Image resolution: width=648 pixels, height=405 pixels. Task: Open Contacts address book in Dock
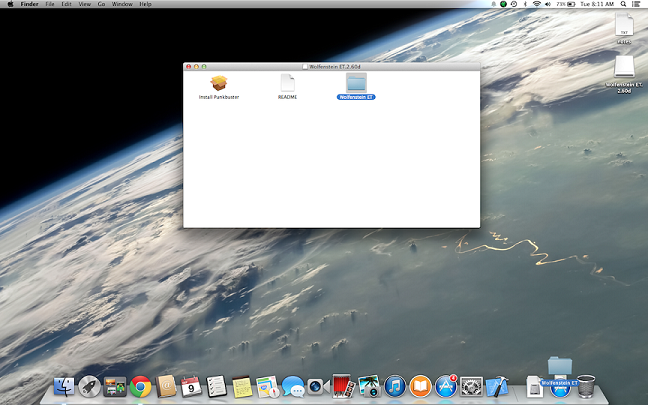(x=166, y=387)
